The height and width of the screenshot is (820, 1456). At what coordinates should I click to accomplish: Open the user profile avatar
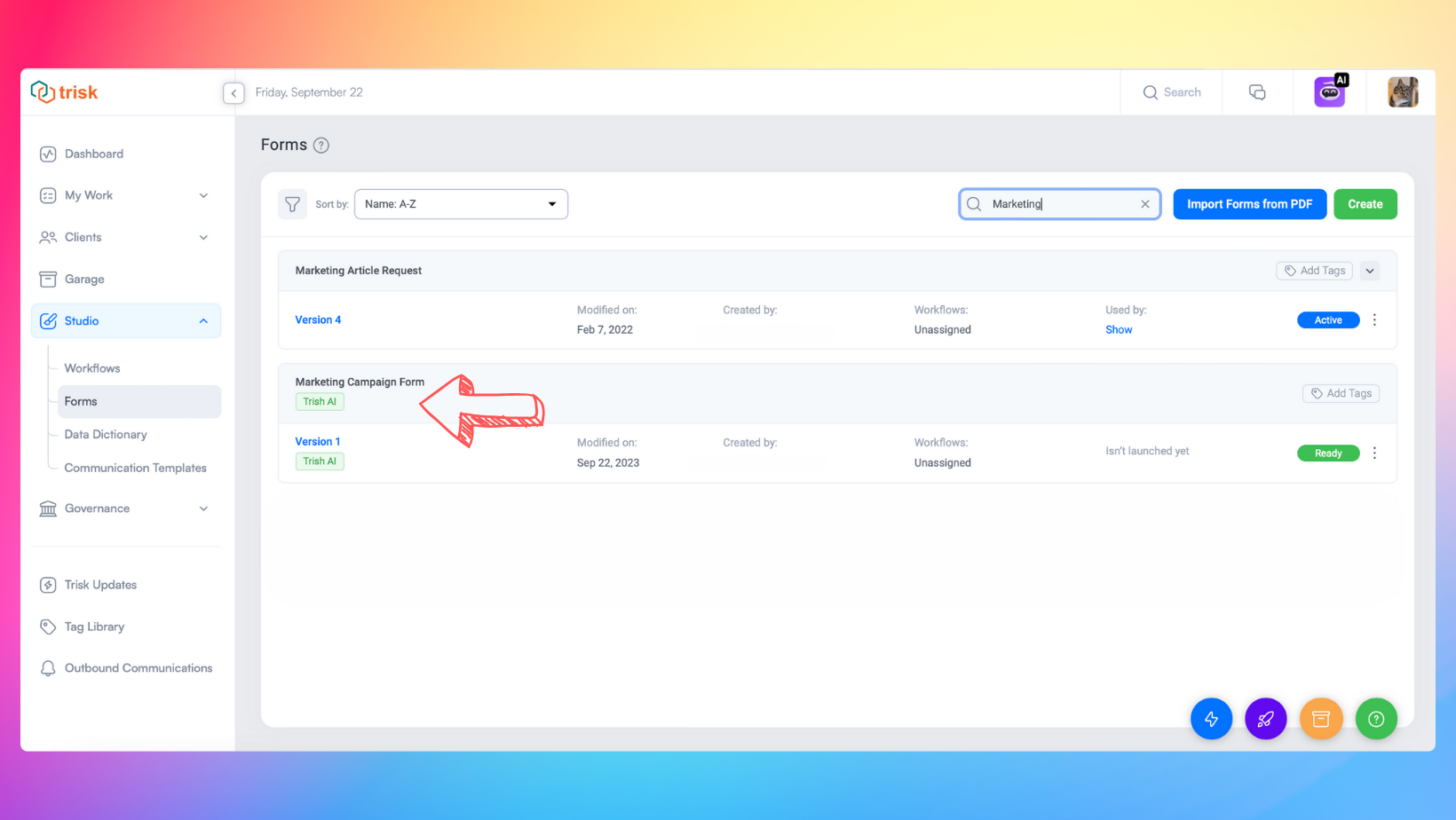point(1403,92)
